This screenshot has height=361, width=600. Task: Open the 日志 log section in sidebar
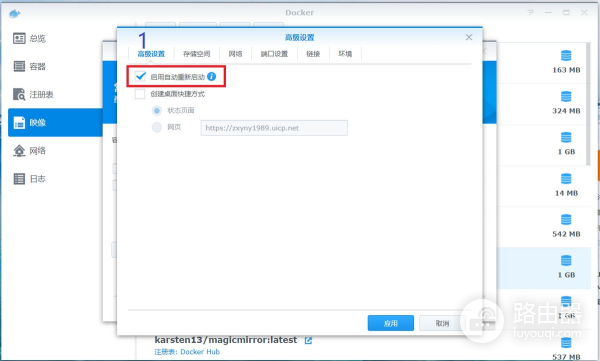coord(29,178)
